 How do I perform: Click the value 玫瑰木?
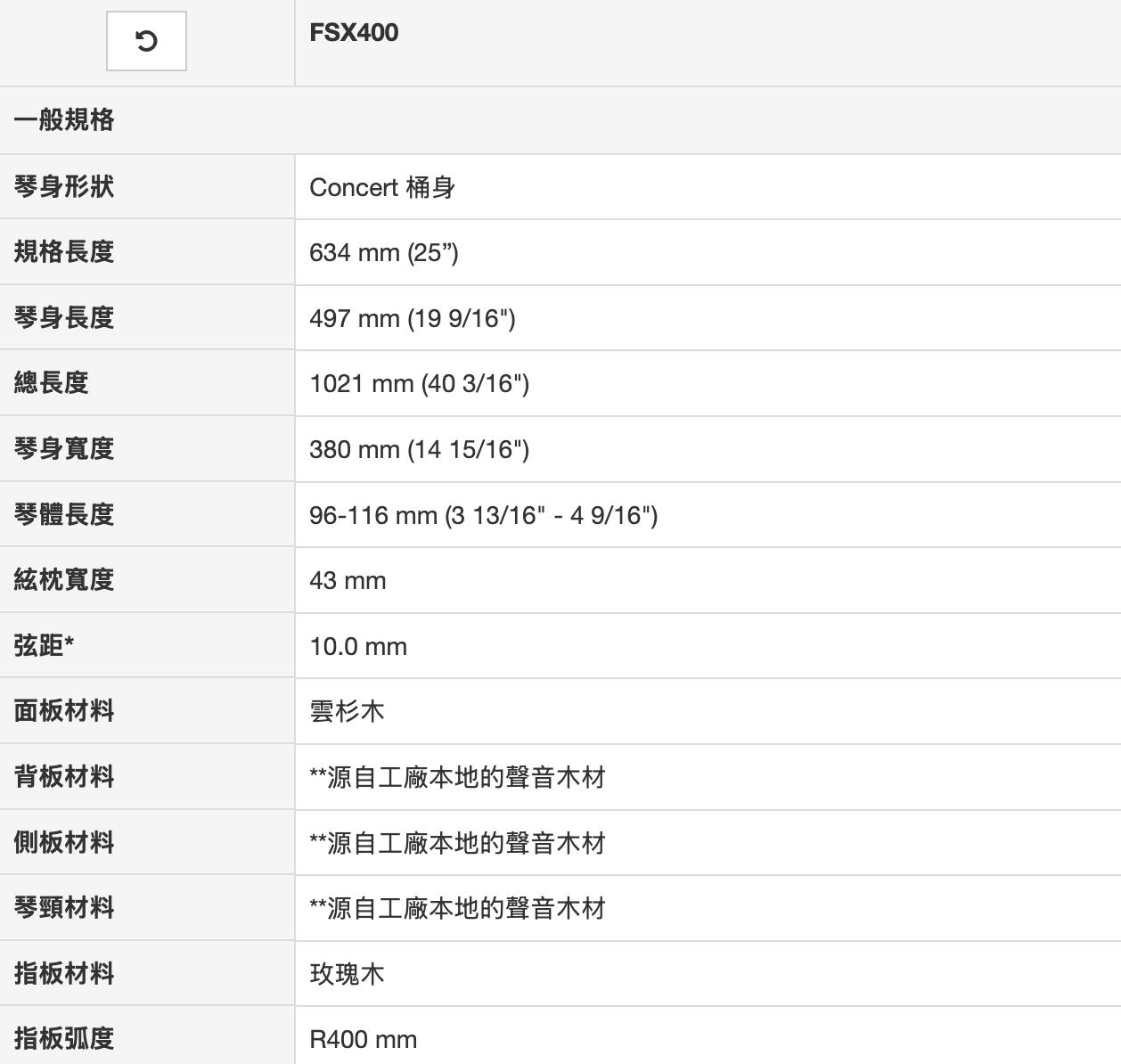click(348, 974)
